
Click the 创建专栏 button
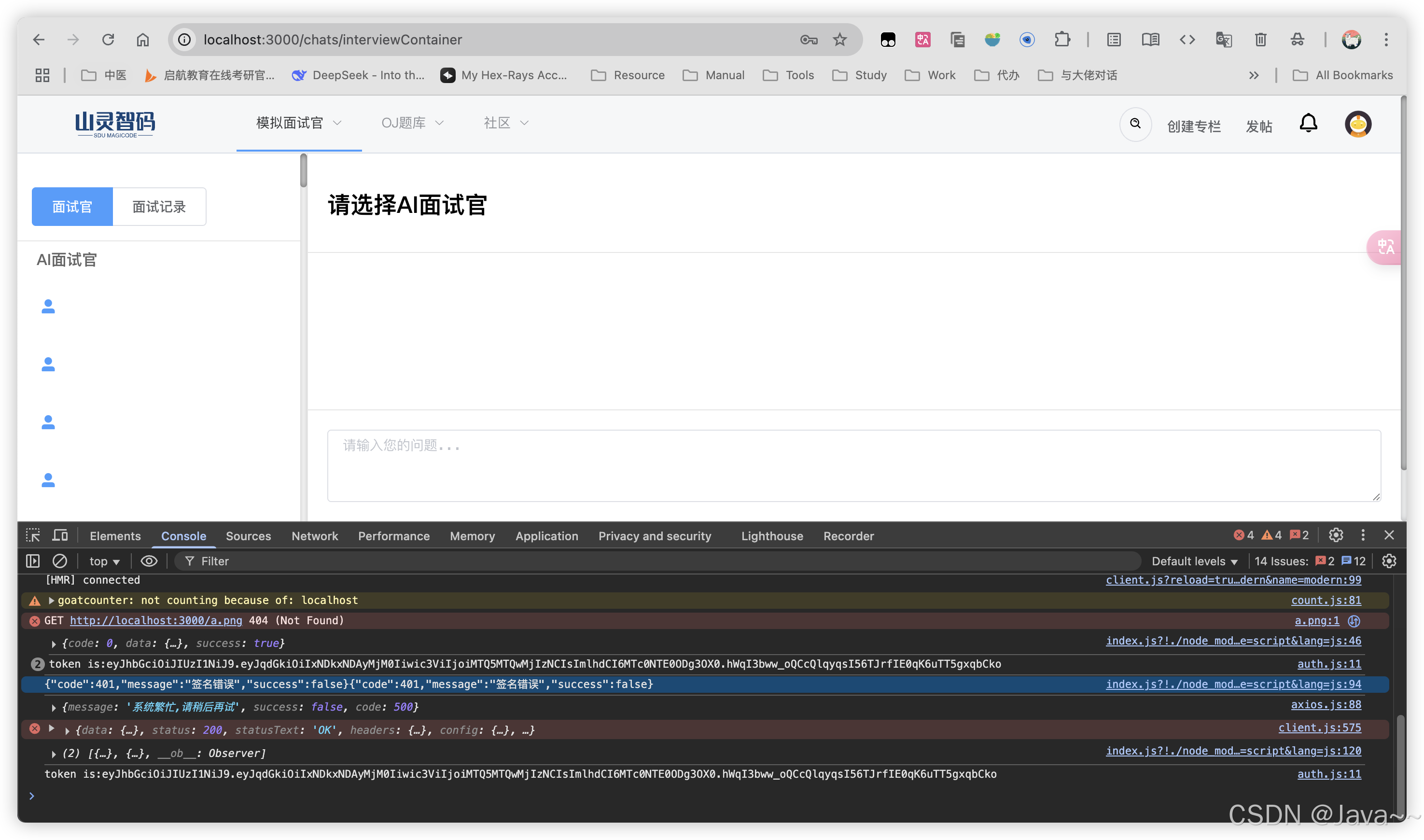point(1193,126)
